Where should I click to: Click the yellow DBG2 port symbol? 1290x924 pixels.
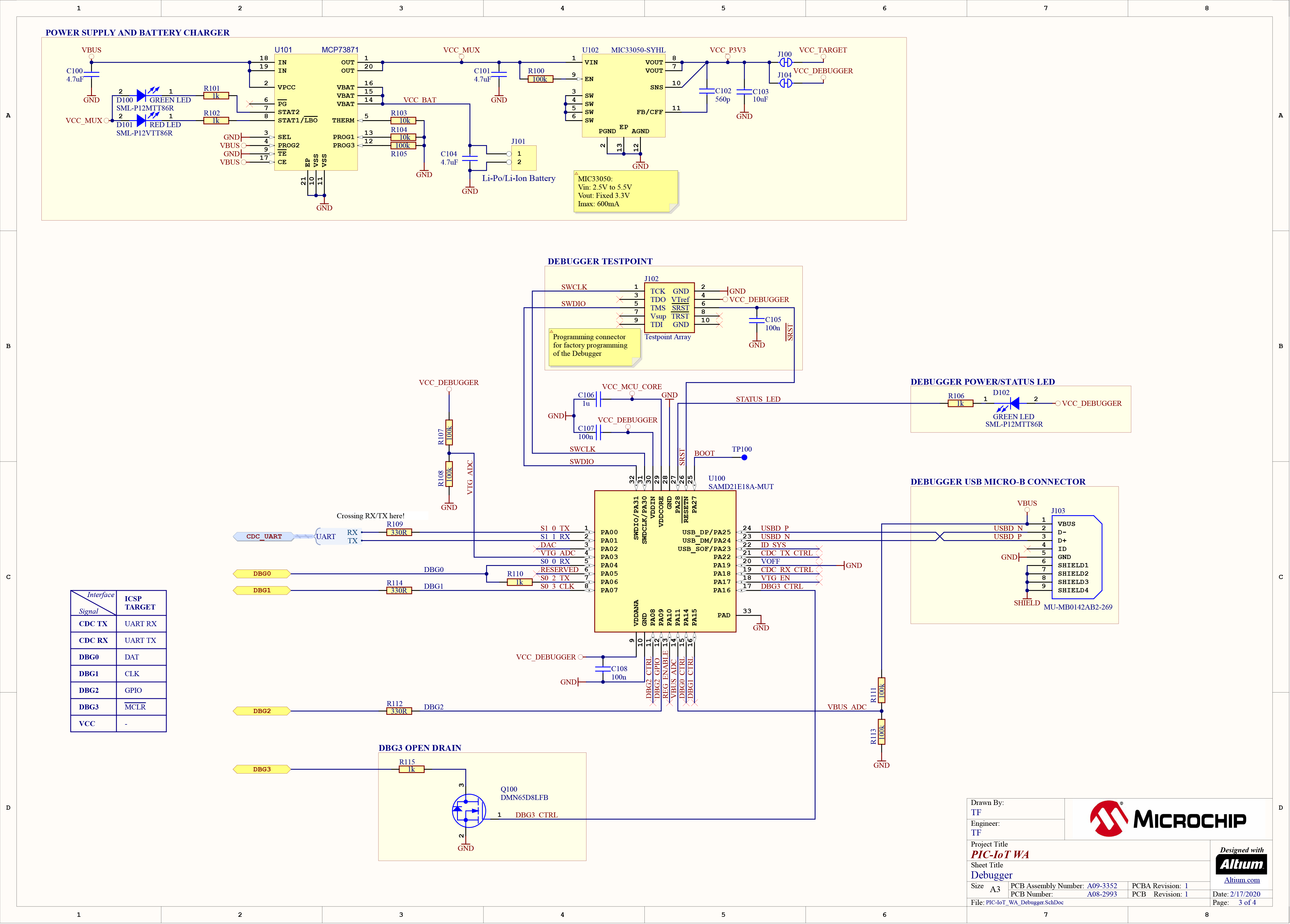[x=262, y=711]
